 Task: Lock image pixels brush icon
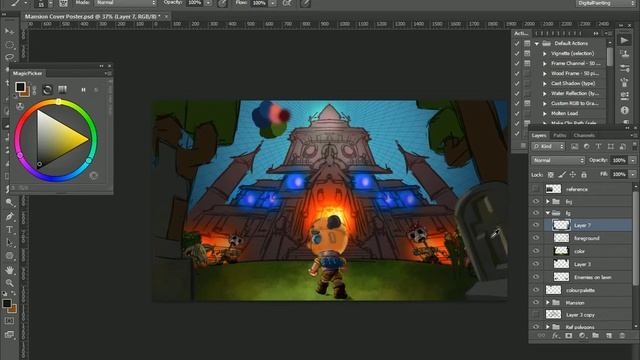tap(562, 175)
